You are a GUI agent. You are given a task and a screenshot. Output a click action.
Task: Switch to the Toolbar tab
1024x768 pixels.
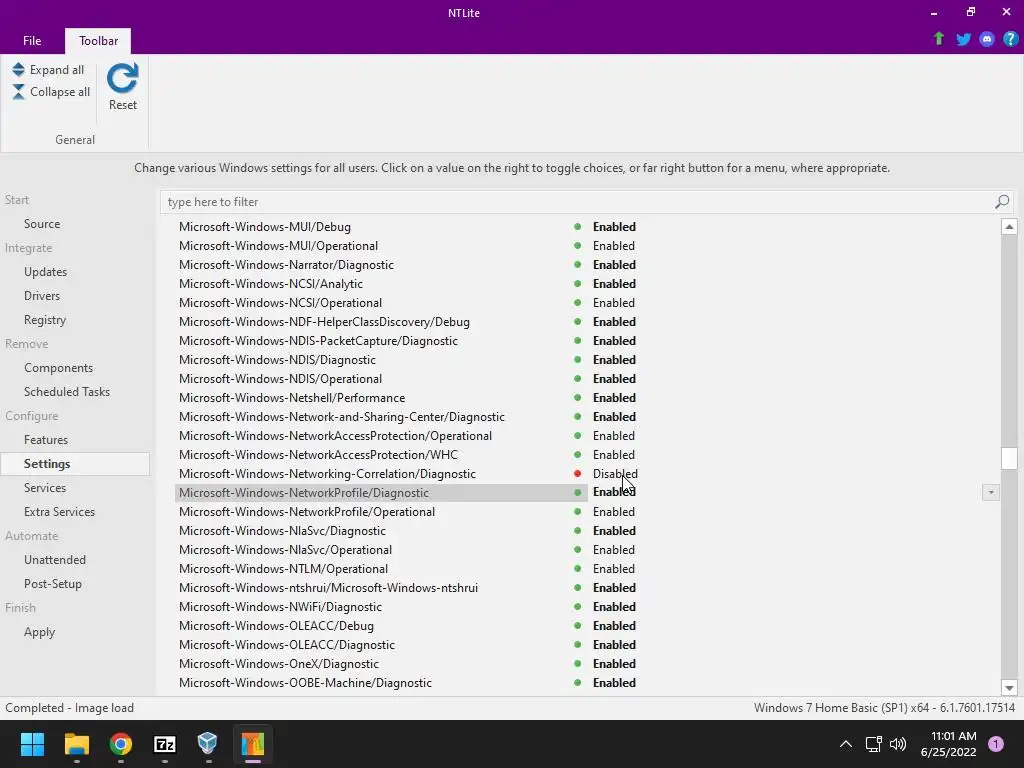(98, 40)
